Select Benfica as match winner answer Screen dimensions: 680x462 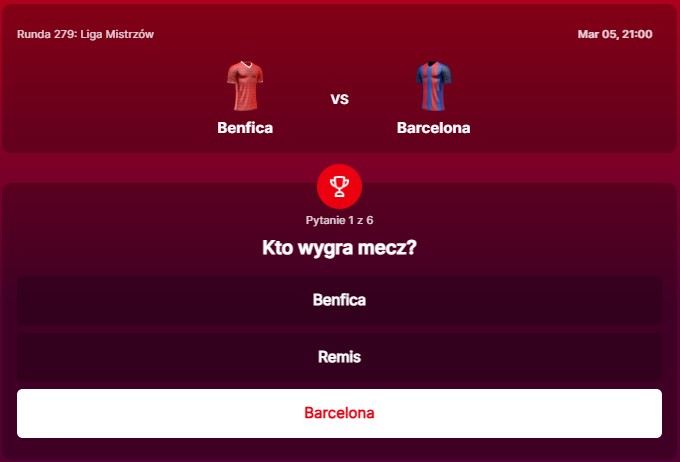339,300
